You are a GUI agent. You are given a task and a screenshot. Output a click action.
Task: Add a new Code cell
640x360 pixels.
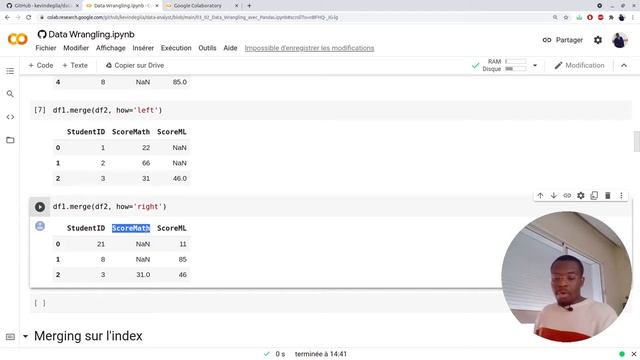click(x=41, y=65)
